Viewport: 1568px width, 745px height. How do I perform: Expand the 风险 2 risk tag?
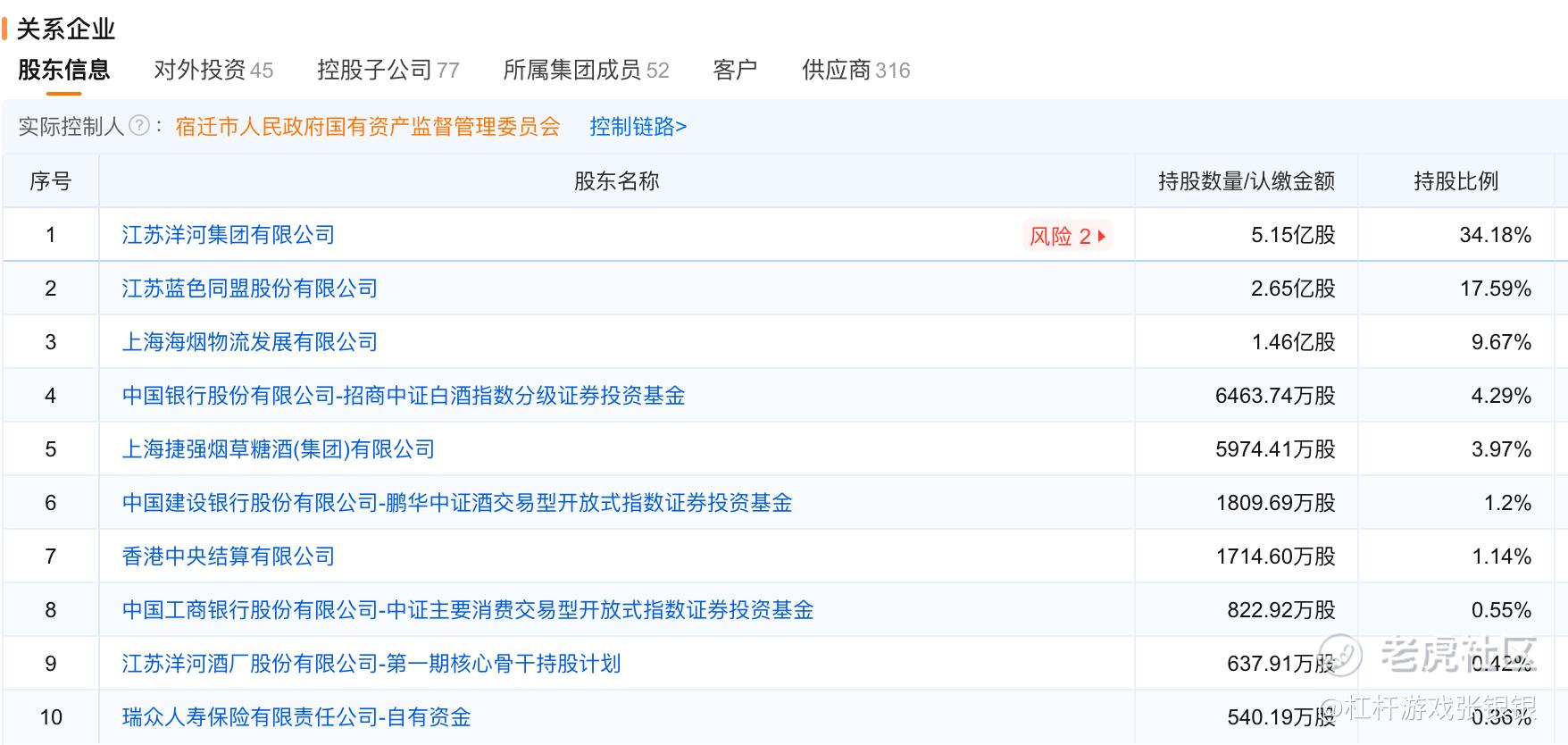pyautogui.click(x=1067, y=236)
